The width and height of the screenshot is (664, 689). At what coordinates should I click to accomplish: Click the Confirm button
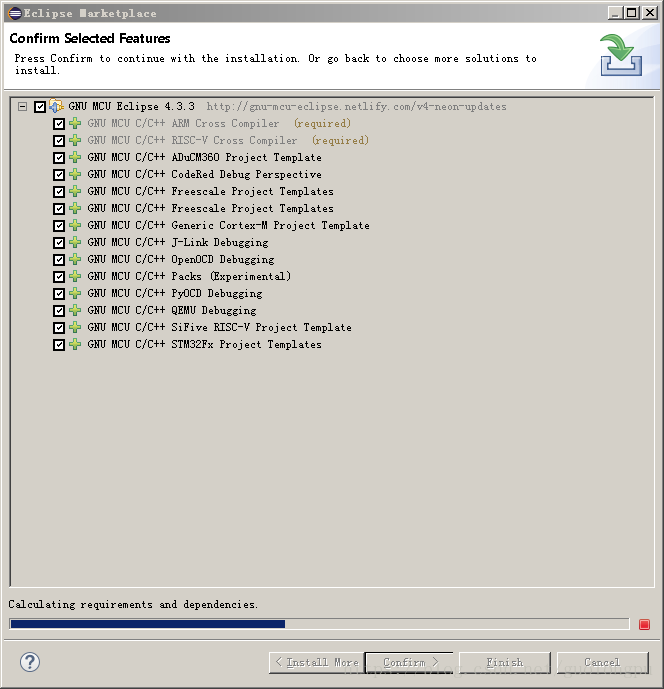click(410, 663)
